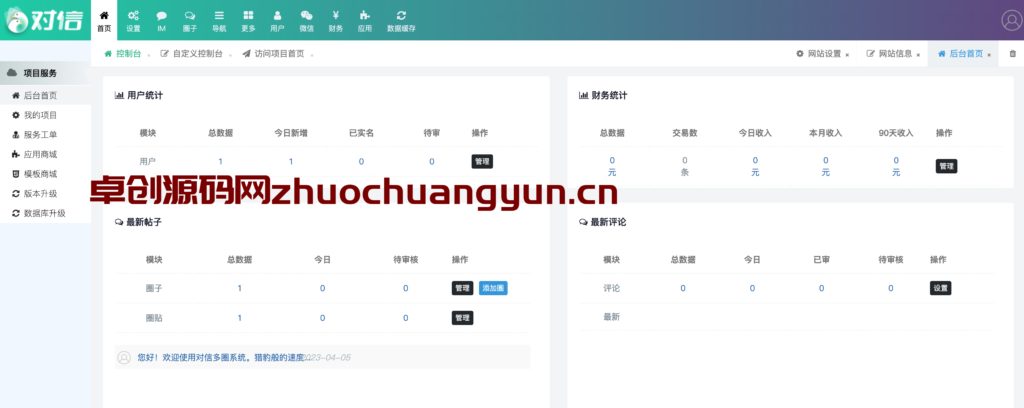Open the 首页 home icon in top bar

(x=104, y=15)
